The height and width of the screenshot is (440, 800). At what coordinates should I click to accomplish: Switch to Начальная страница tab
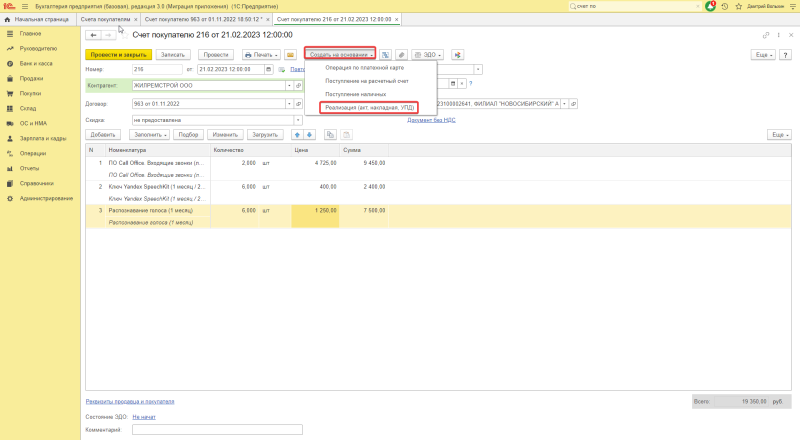pos(38,19)
